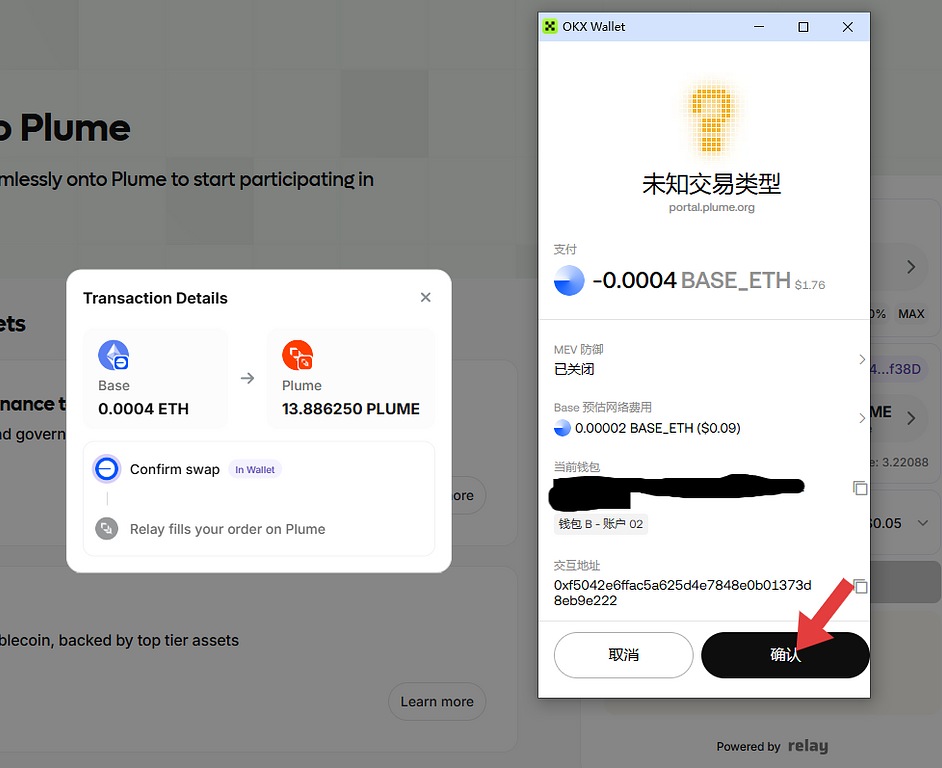The width and height of the screenshot is (942, 768).
Task: Expand the MEV protection settings
Action: click(861, 359)
